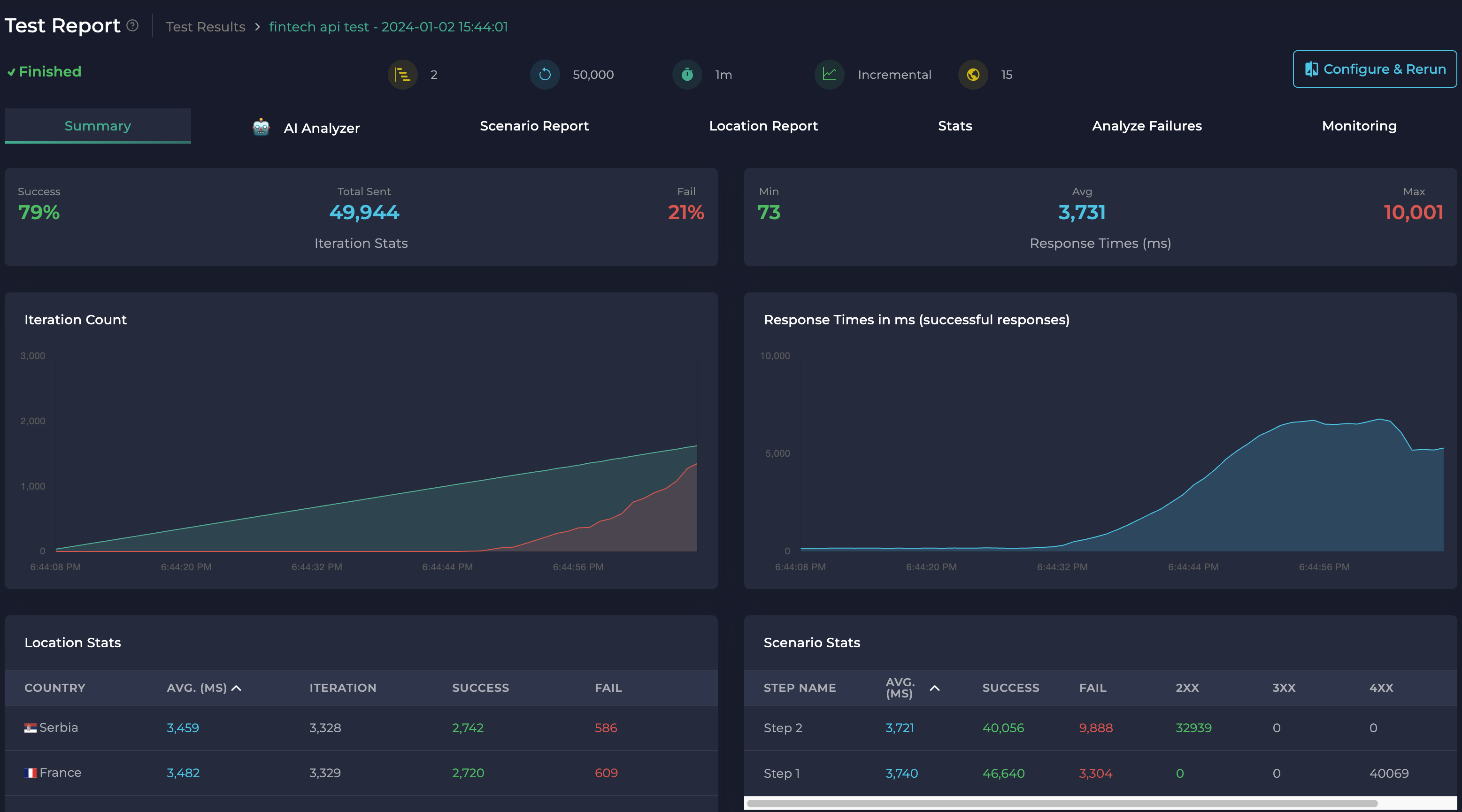Open the Scenario Report tab

(x=533, y=126)
